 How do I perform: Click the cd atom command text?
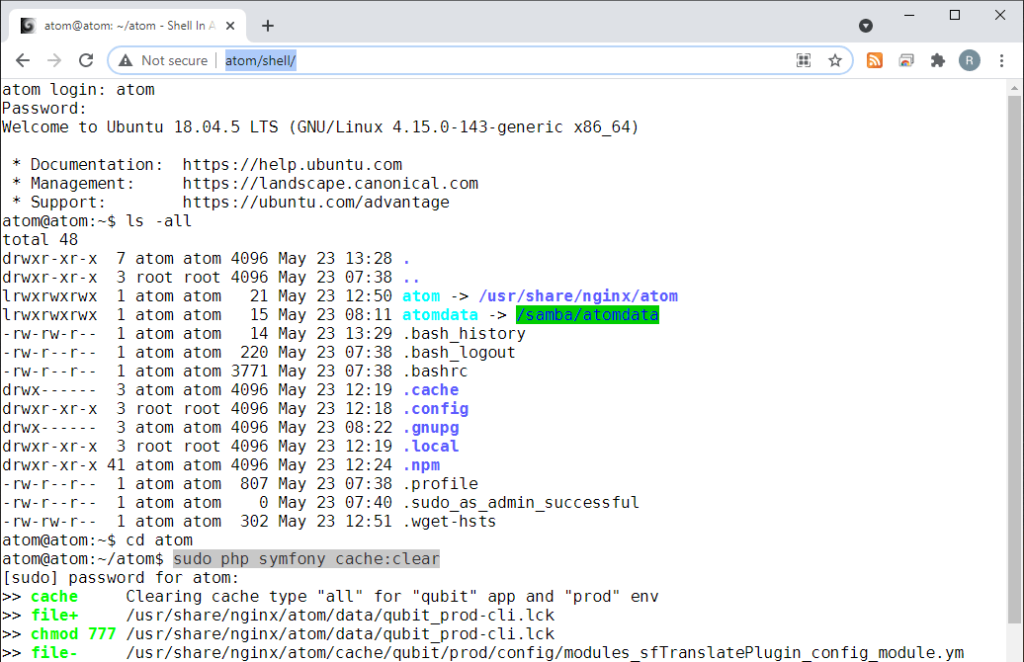159,541
